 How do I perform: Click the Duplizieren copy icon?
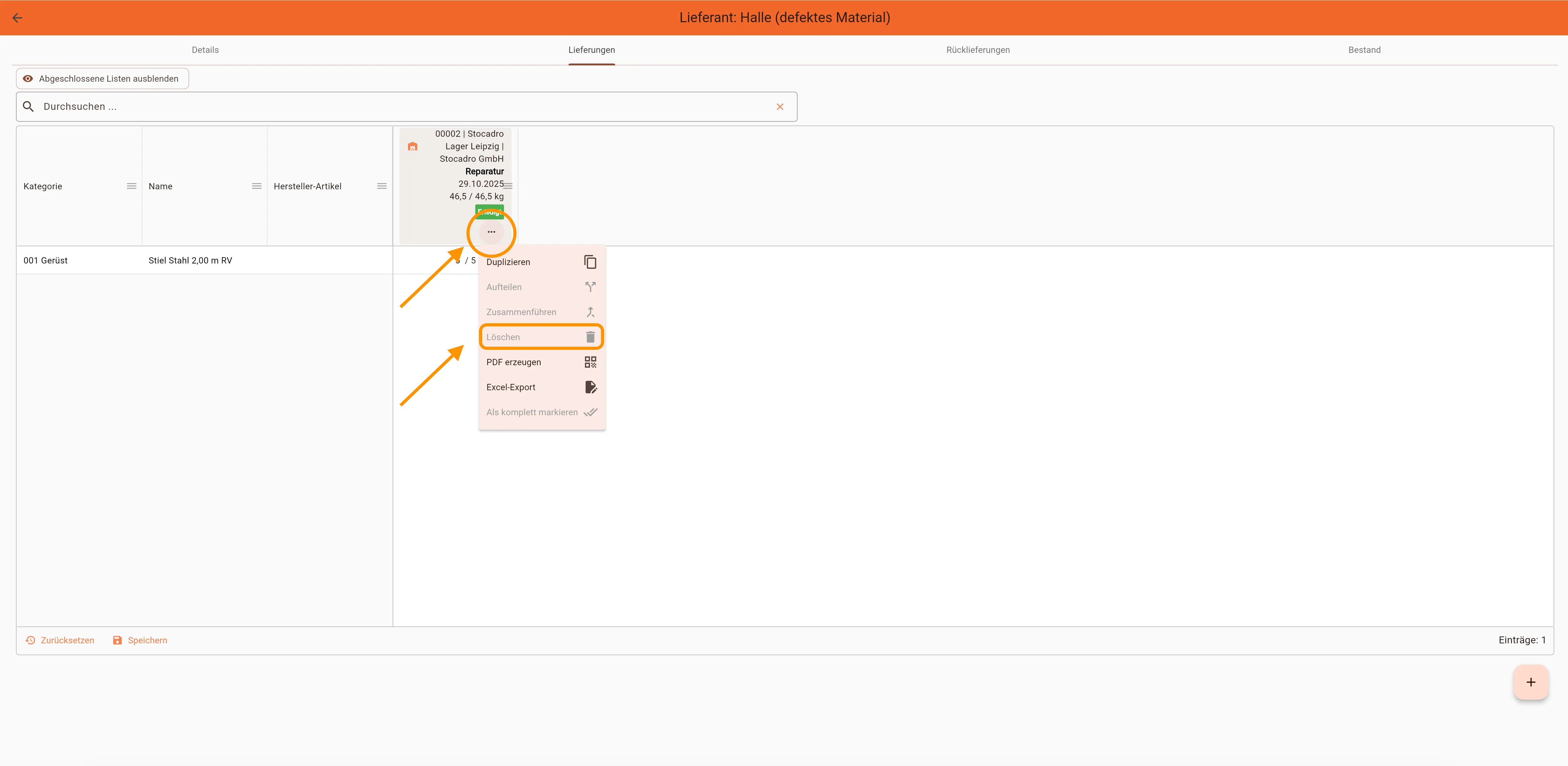point(590,262)
